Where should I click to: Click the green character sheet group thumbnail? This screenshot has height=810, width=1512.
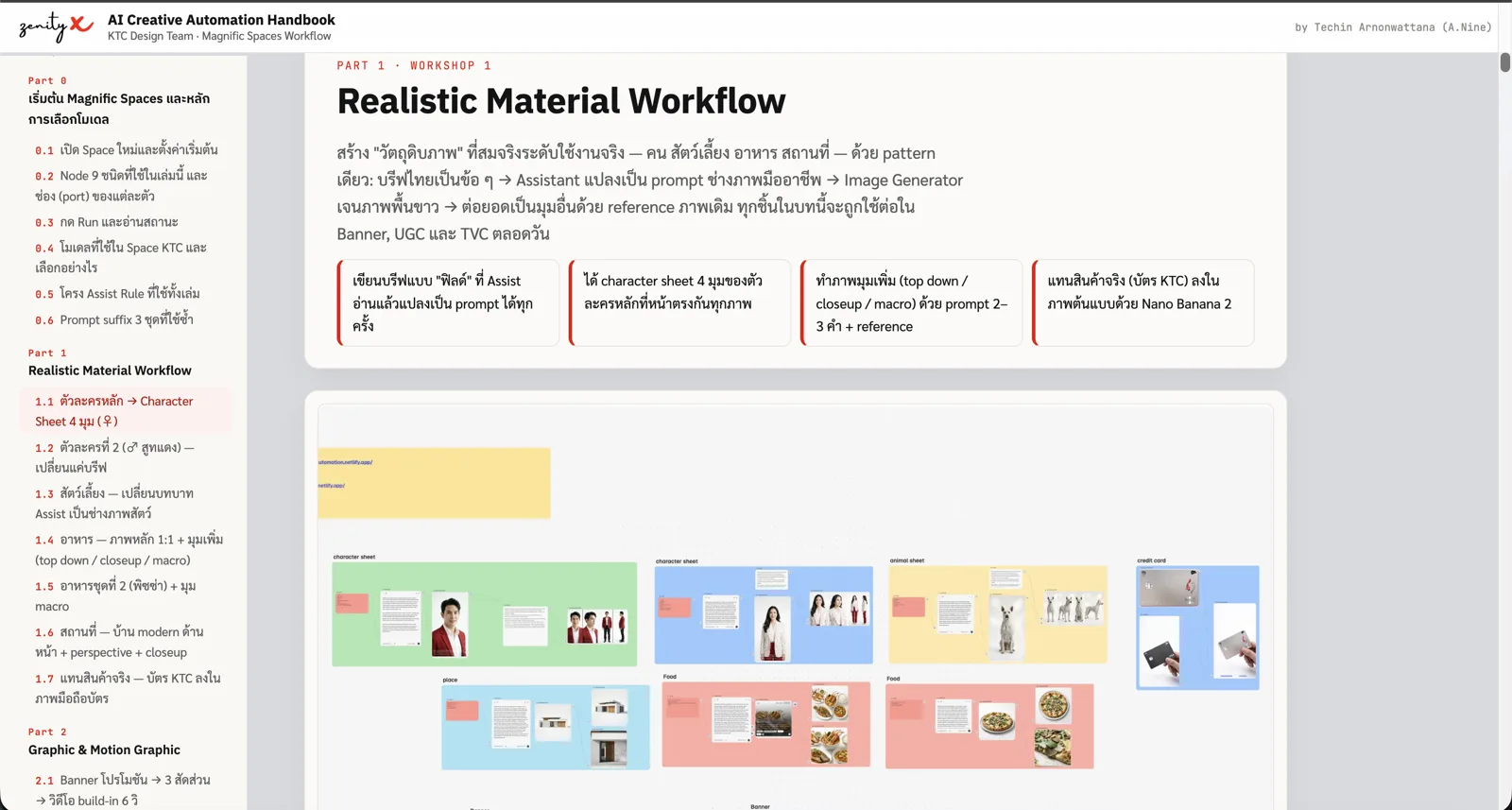pos(484,614)
